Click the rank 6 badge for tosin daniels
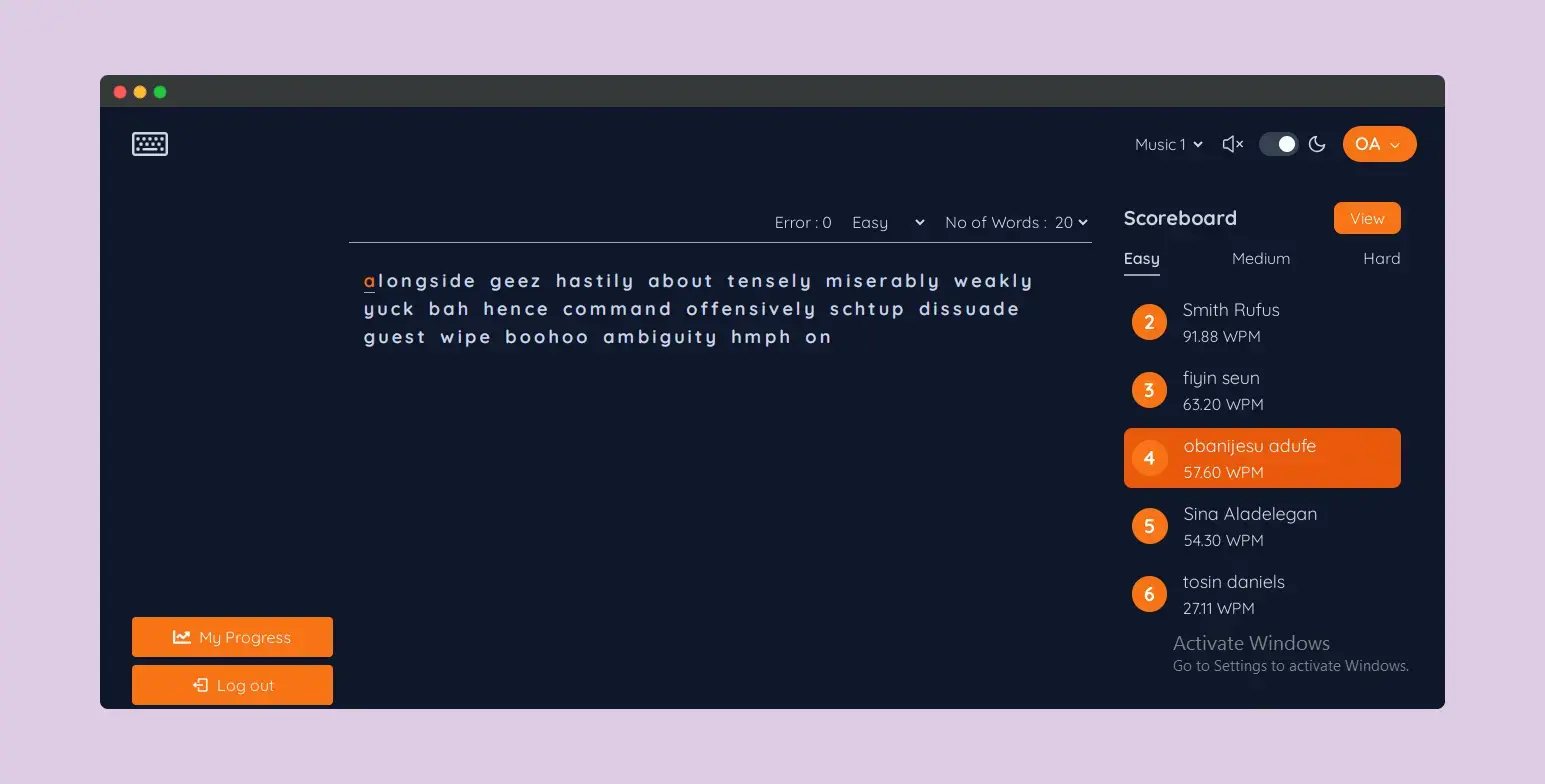The width and height of the screenshot is (1545, 784). pyautogui.click(x=1149, y=594)
